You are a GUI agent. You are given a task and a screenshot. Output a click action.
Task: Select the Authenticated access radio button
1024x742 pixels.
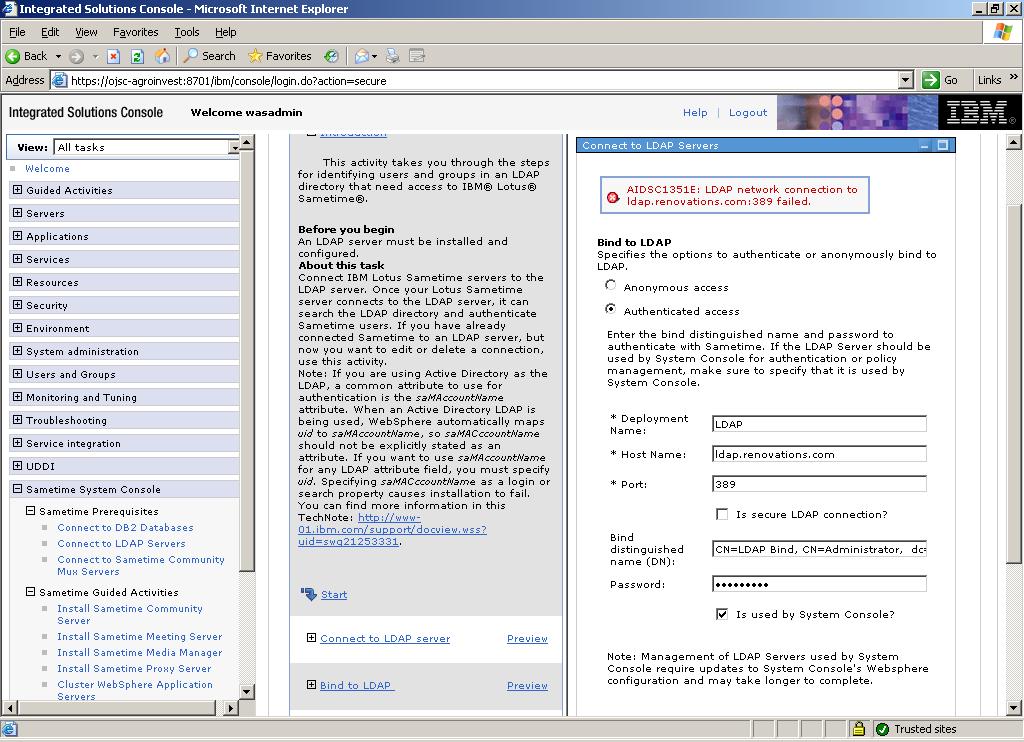click(x=611, y=309)
